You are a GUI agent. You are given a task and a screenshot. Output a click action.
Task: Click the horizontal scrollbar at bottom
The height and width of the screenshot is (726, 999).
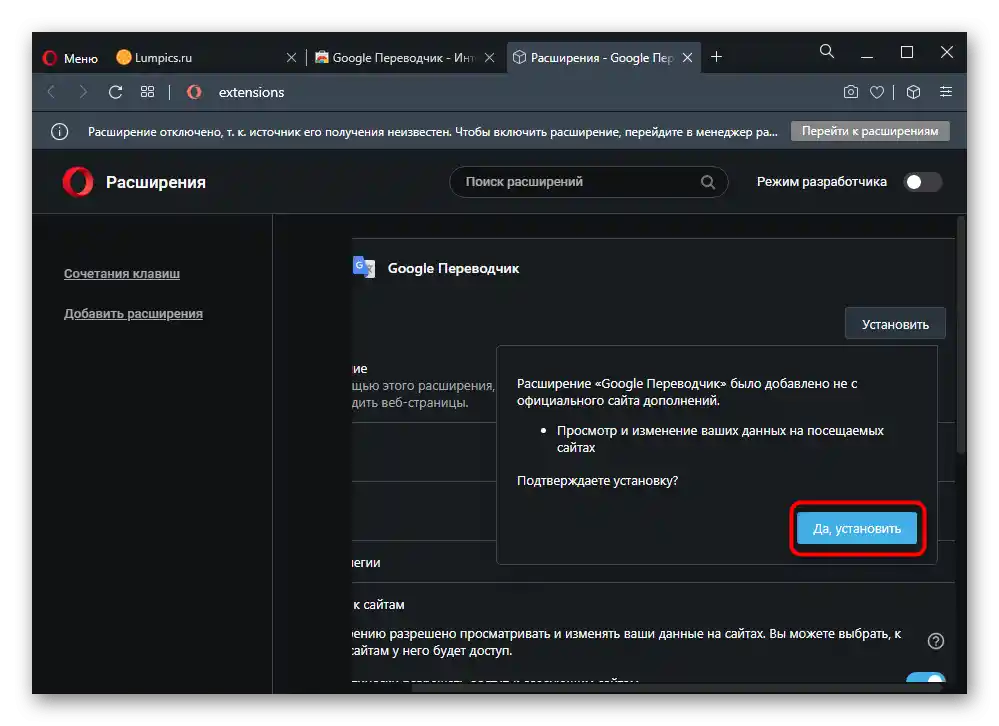(x=675, y=688)
